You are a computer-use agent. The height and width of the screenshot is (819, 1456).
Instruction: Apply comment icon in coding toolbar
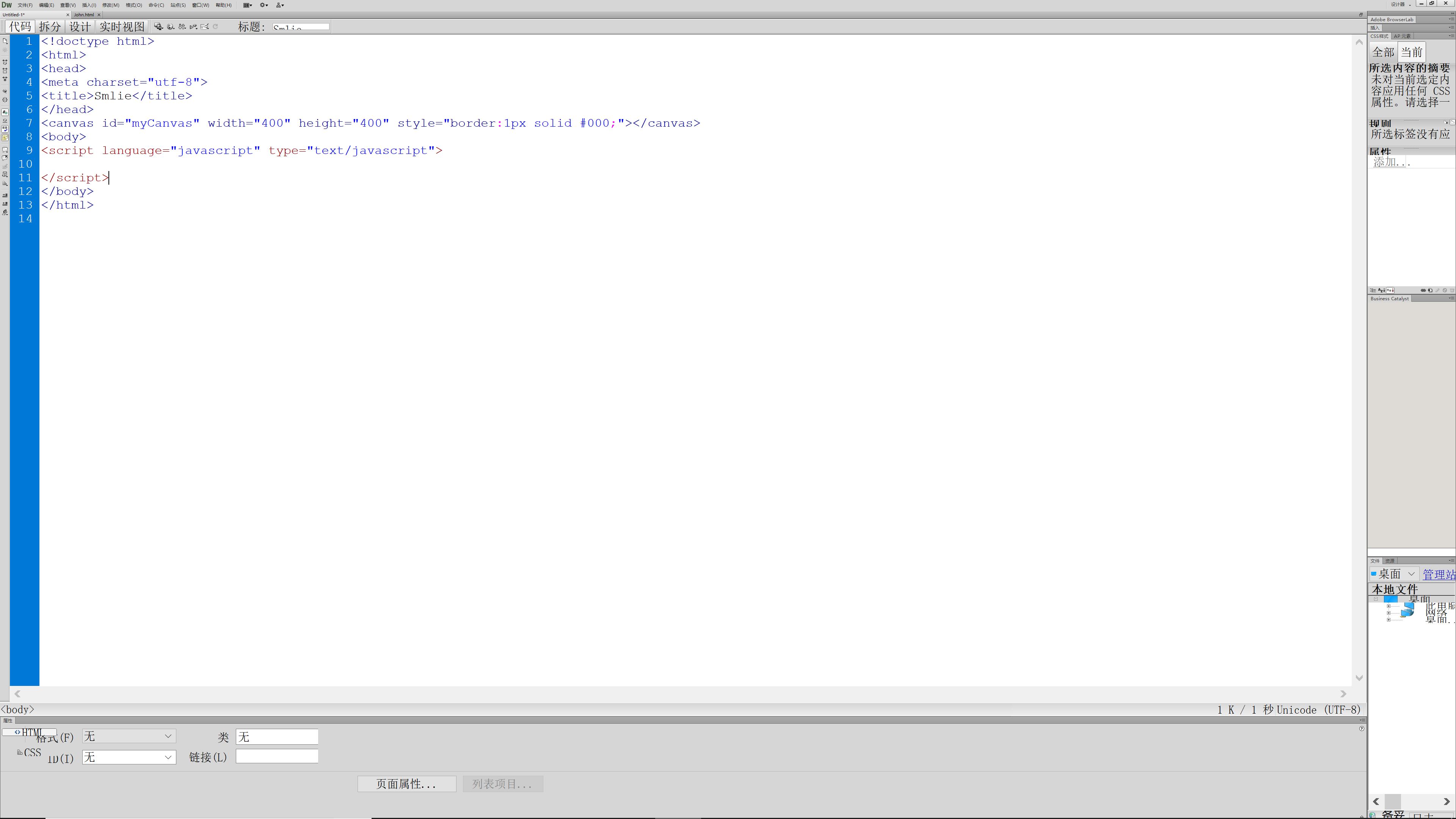[5, 150]
